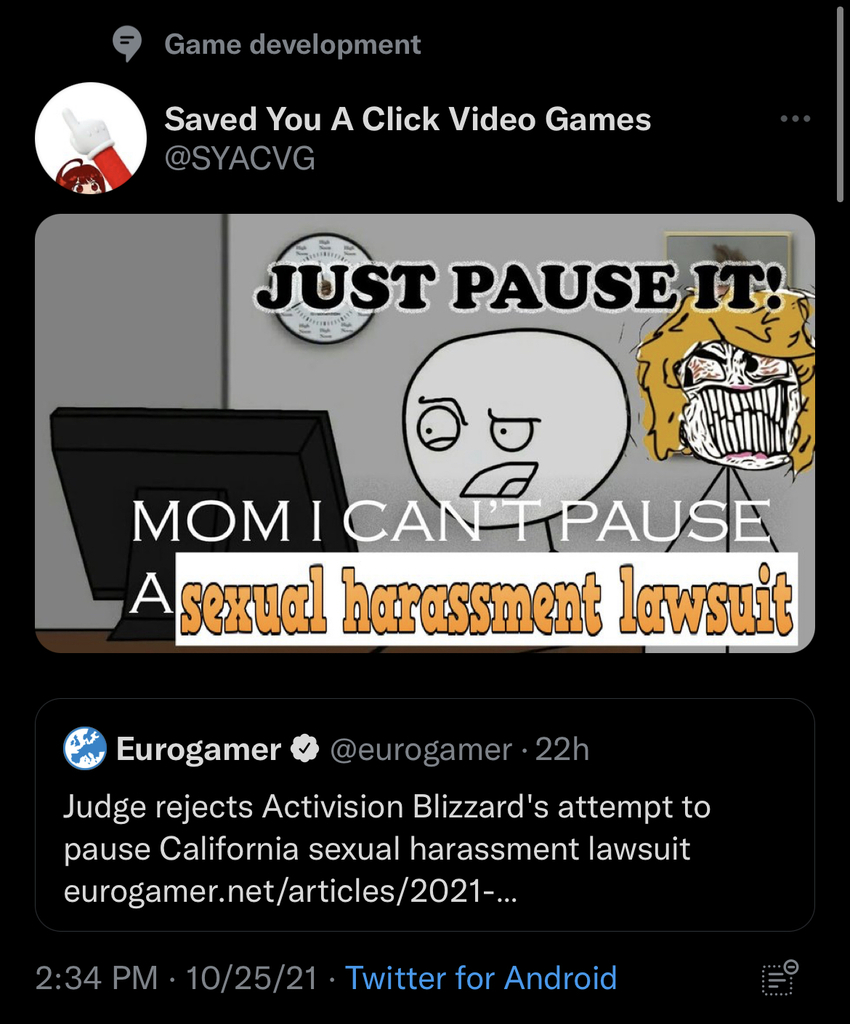This screenshot has width=850, height=1024.
Task: Click the Eurogamer account name
Action: pos(198,749)
